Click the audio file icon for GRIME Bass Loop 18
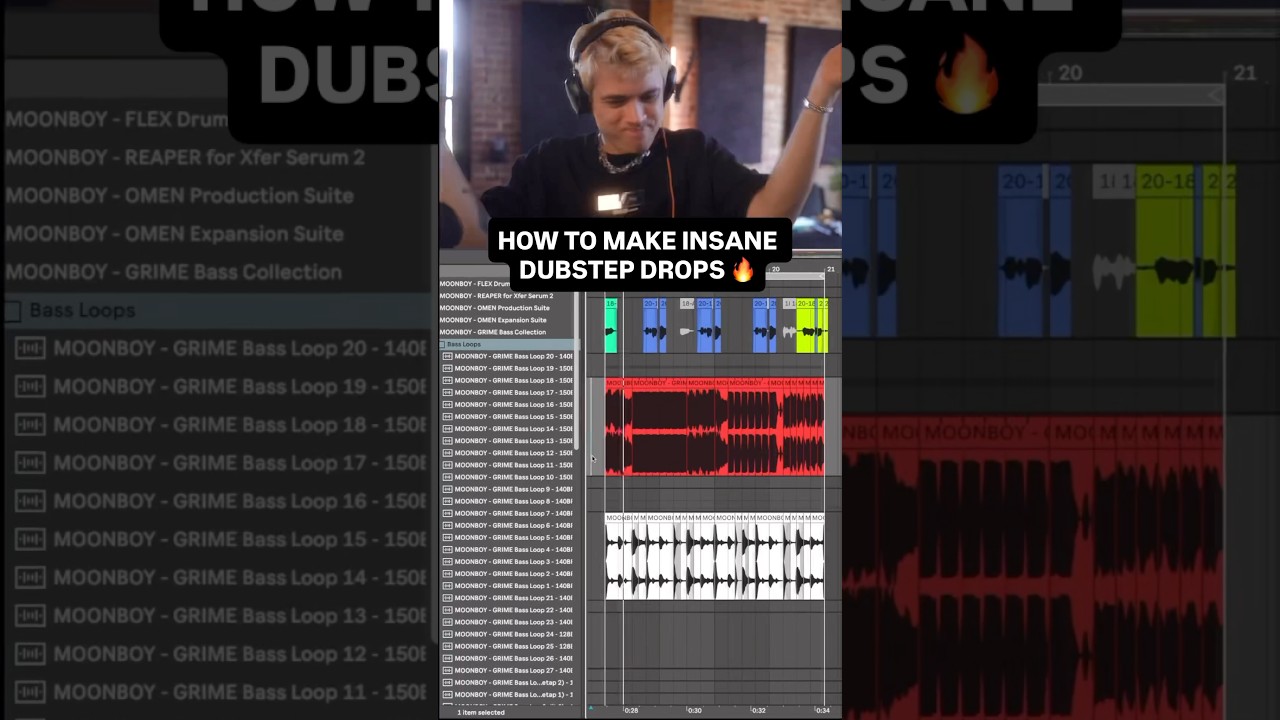The width and height of the screenshot is (1280, 720). tap(447, 380)
